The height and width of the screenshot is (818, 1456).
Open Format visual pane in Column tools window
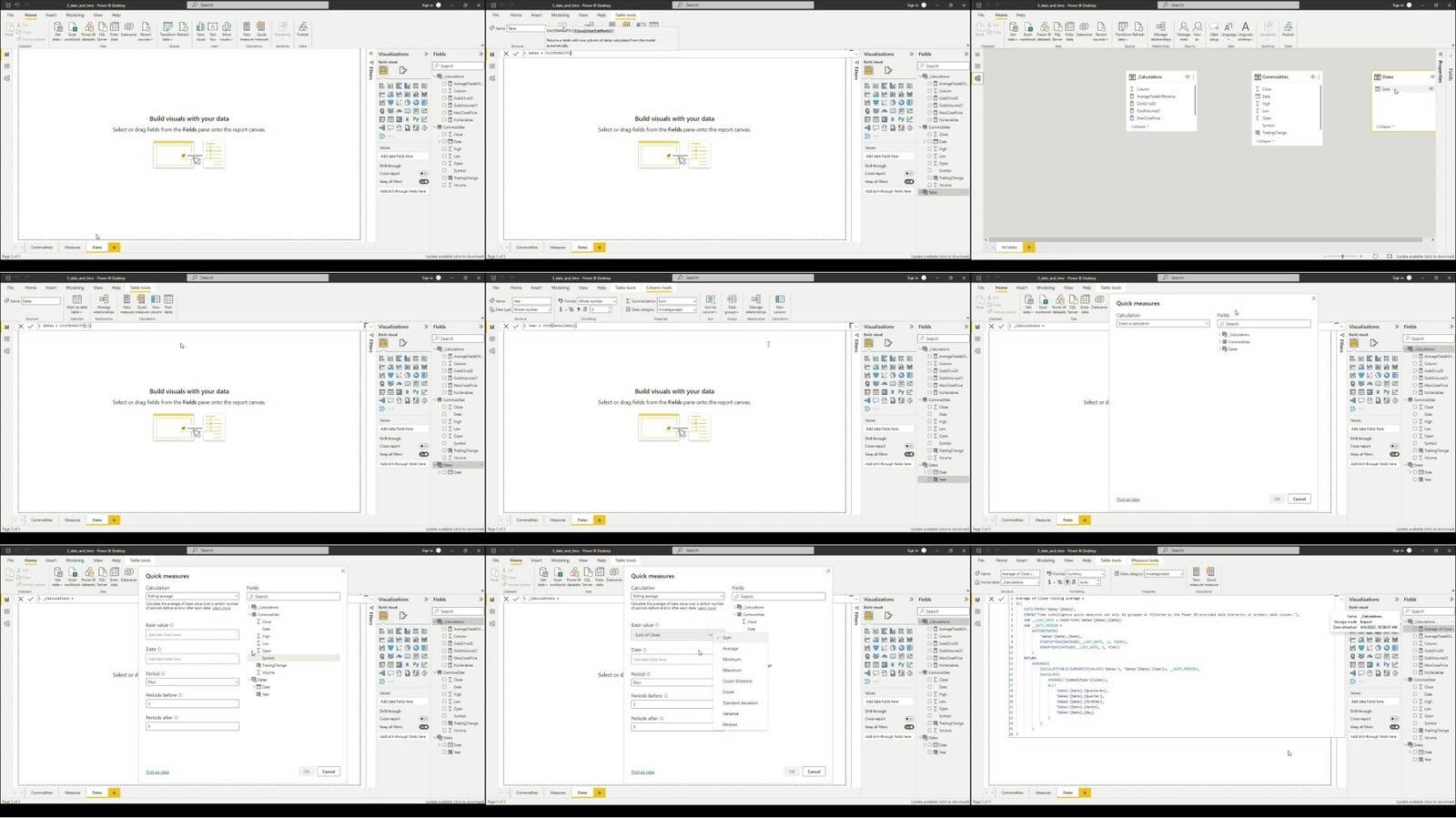pos(887,343)
